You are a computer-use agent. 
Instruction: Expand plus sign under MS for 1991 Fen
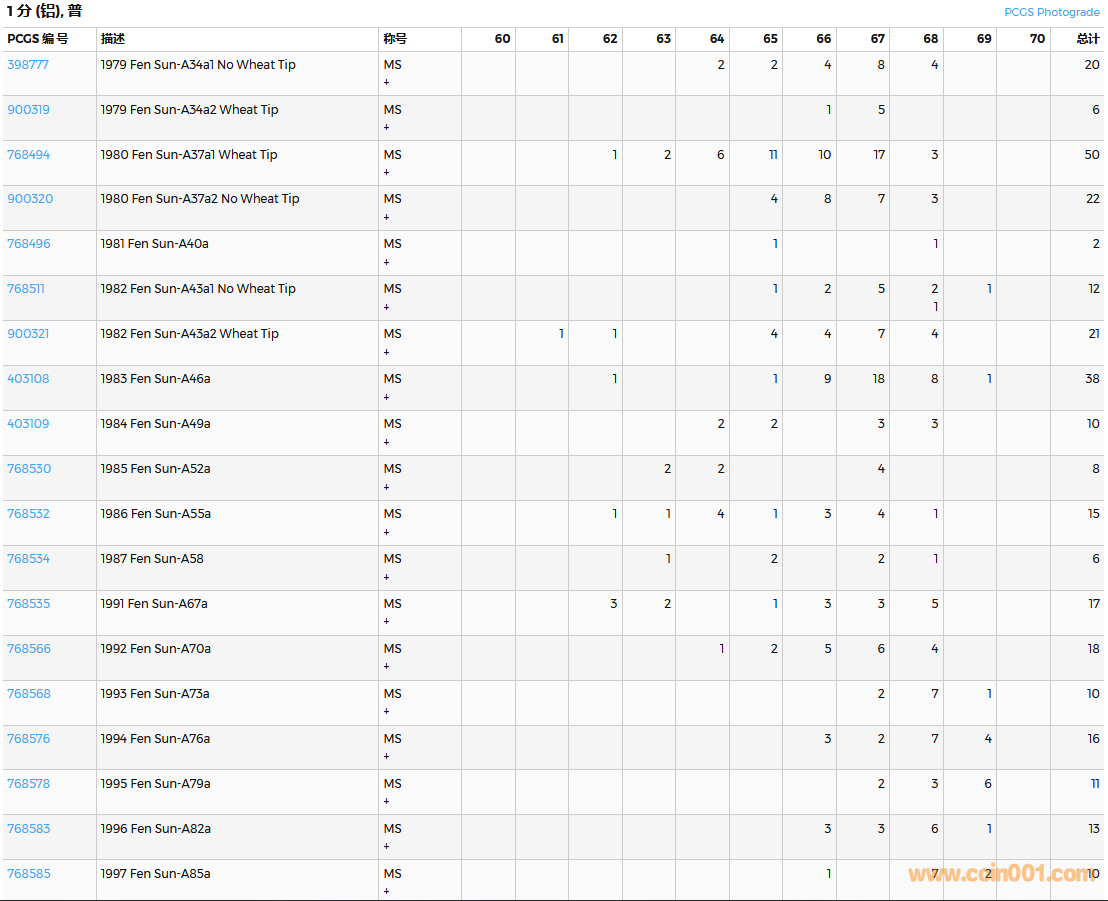tap(387, 621)
